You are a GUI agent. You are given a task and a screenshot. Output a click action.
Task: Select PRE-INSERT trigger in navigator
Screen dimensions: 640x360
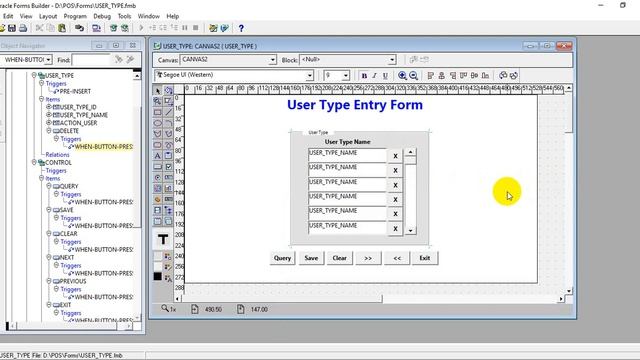coord(76,91)
